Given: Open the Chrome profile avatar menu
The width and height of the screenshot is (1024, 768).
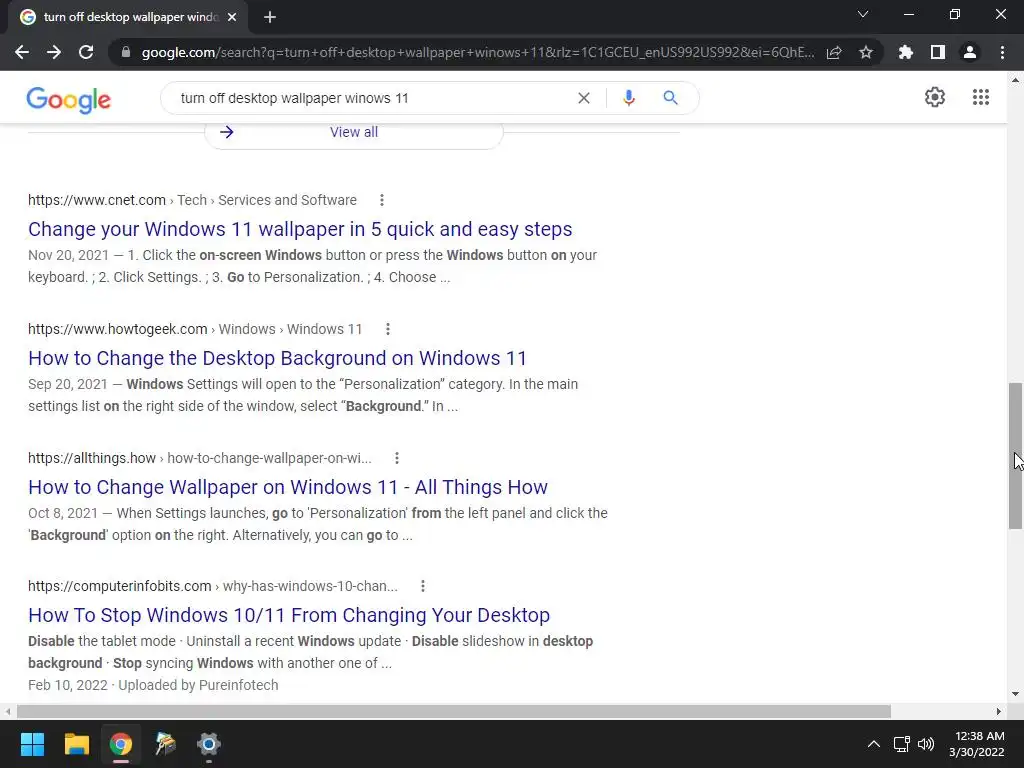Looking at the screenshot, I should pyautogui.click(x=970, y=52).
